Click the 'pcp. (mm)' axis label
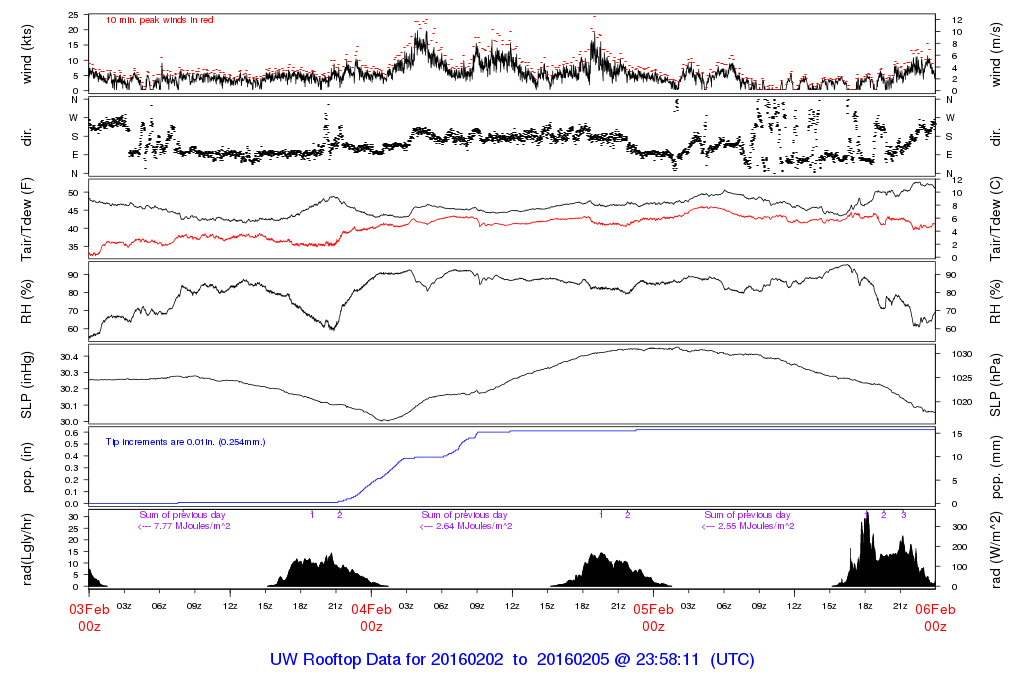This screenshot has width=1024, height=700. 995,468
